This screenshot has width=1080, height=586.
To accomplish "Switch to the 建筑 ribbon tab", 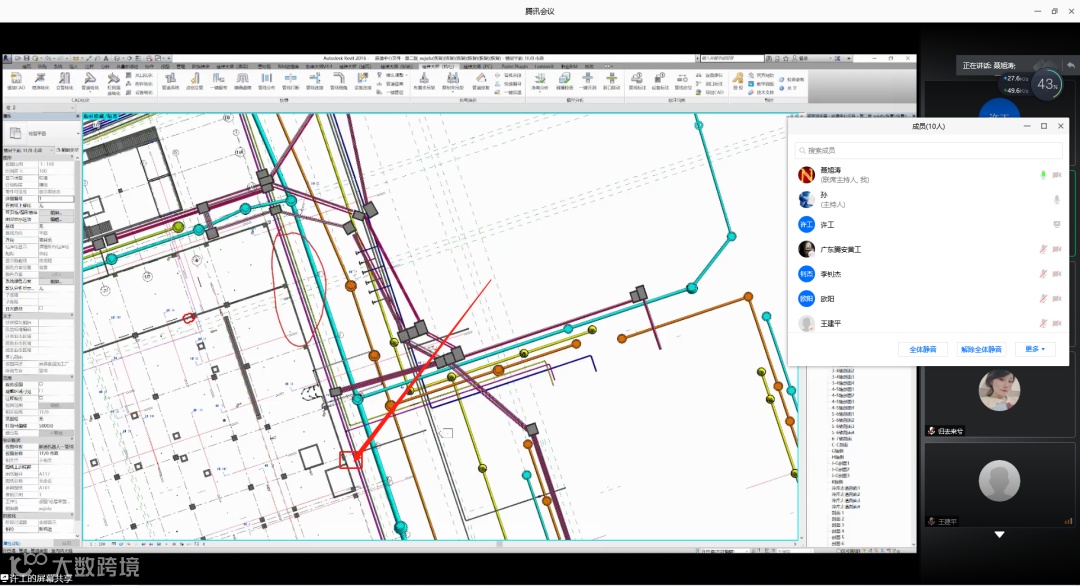I will pyautogui.click(x=27, y=67).
